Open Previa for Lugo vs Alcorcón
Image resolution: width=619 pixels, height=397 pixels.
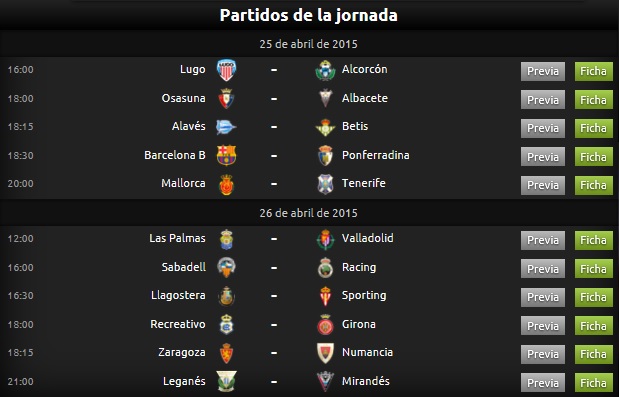point(543,71)
